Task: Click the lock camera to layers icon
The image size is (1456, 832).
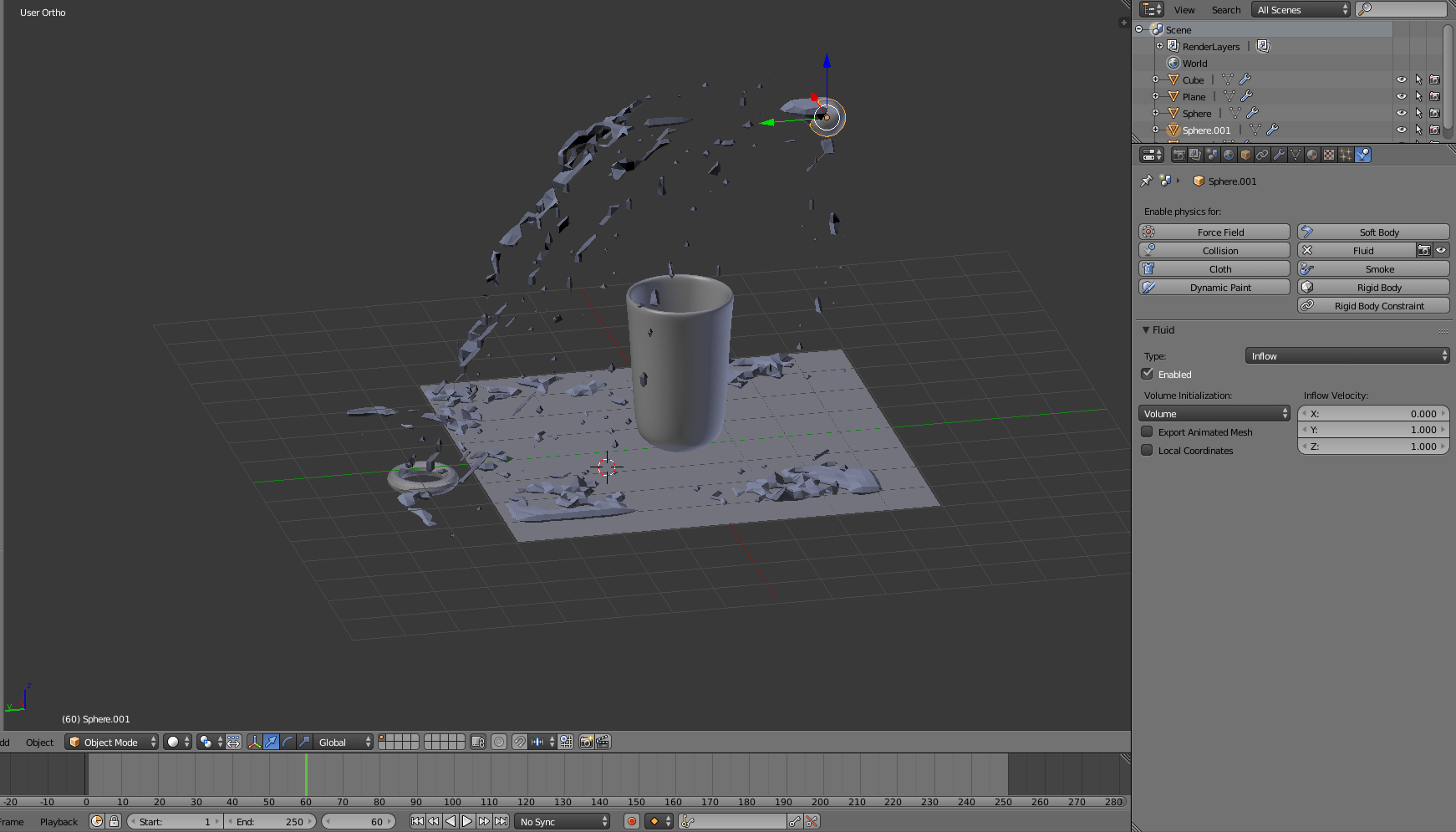Action: [478, 742]
